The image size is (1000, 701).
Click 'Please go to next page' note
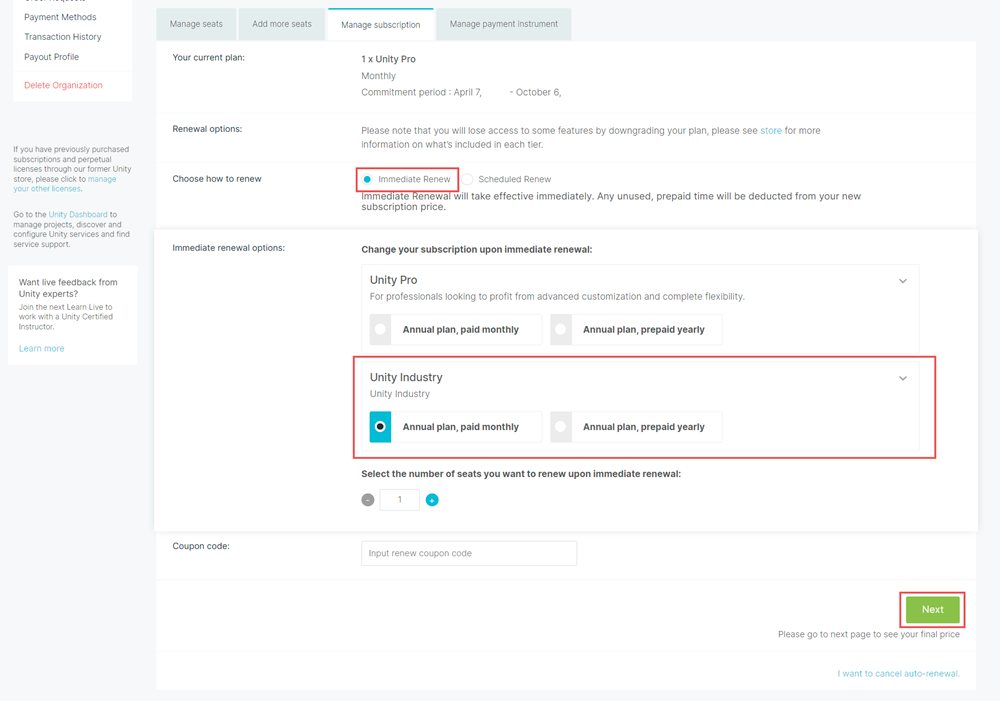tap(869, 634)
